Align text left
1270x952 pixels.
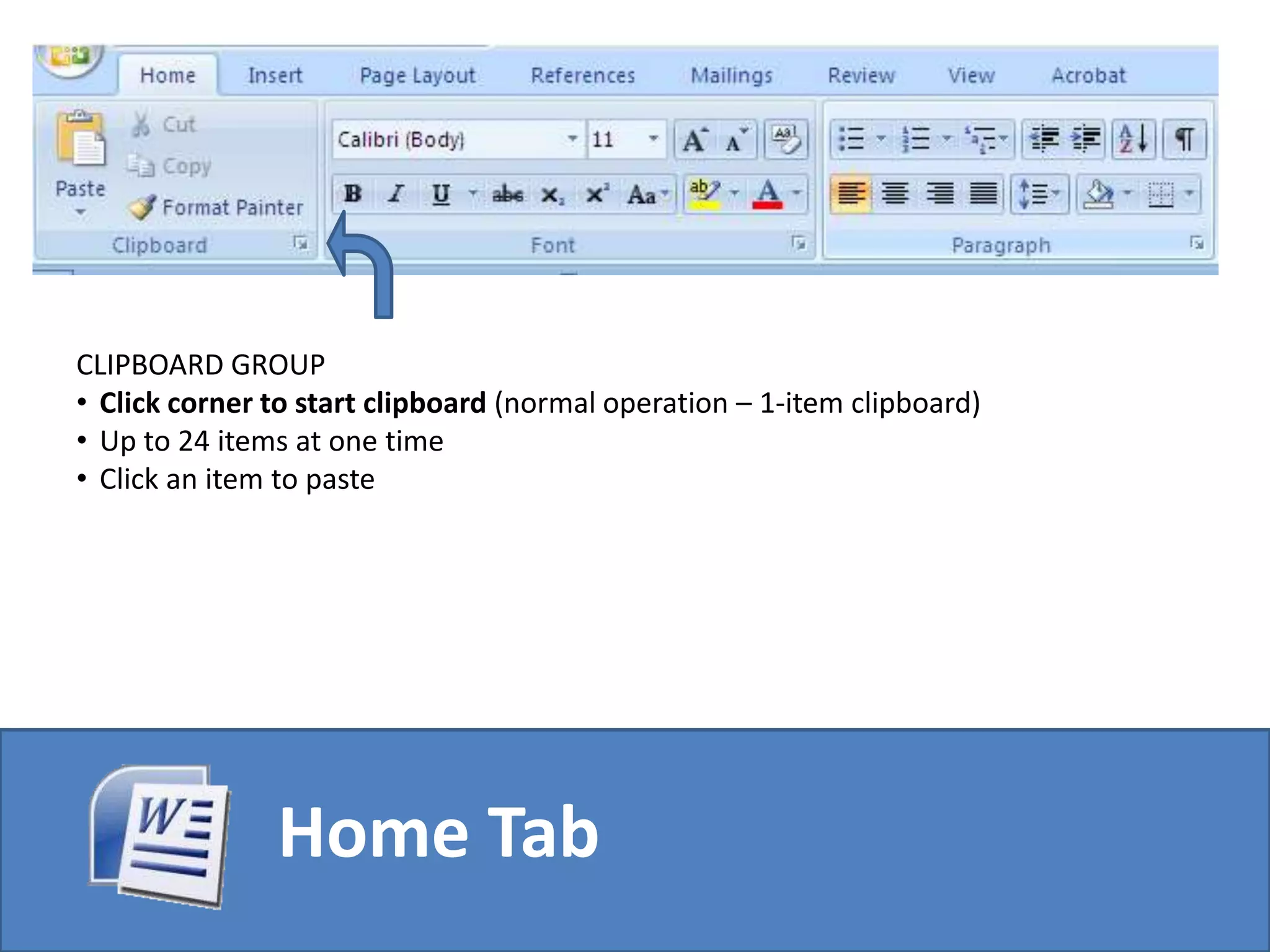[x=851, y=194]
